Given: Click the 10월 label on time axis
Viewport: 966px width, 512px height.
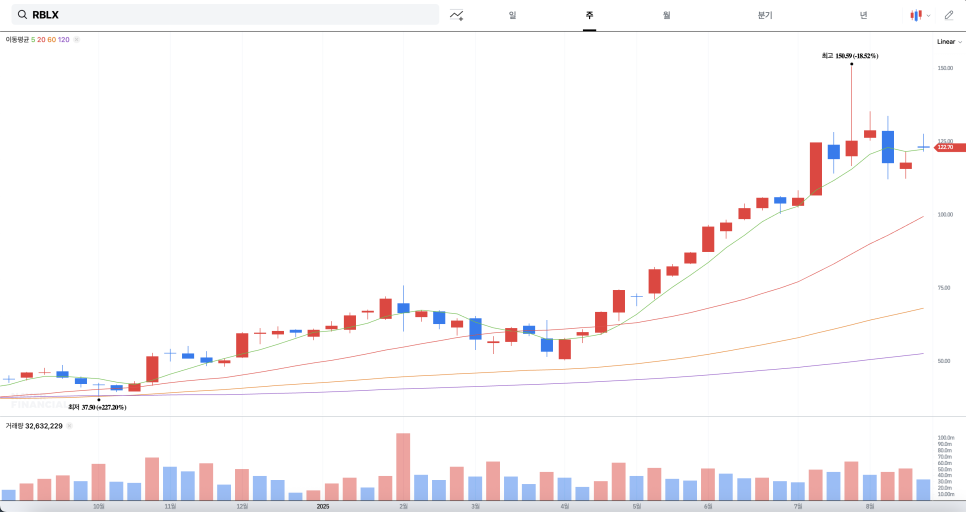Looking at the screenshot, I should [x=99, y=506].
